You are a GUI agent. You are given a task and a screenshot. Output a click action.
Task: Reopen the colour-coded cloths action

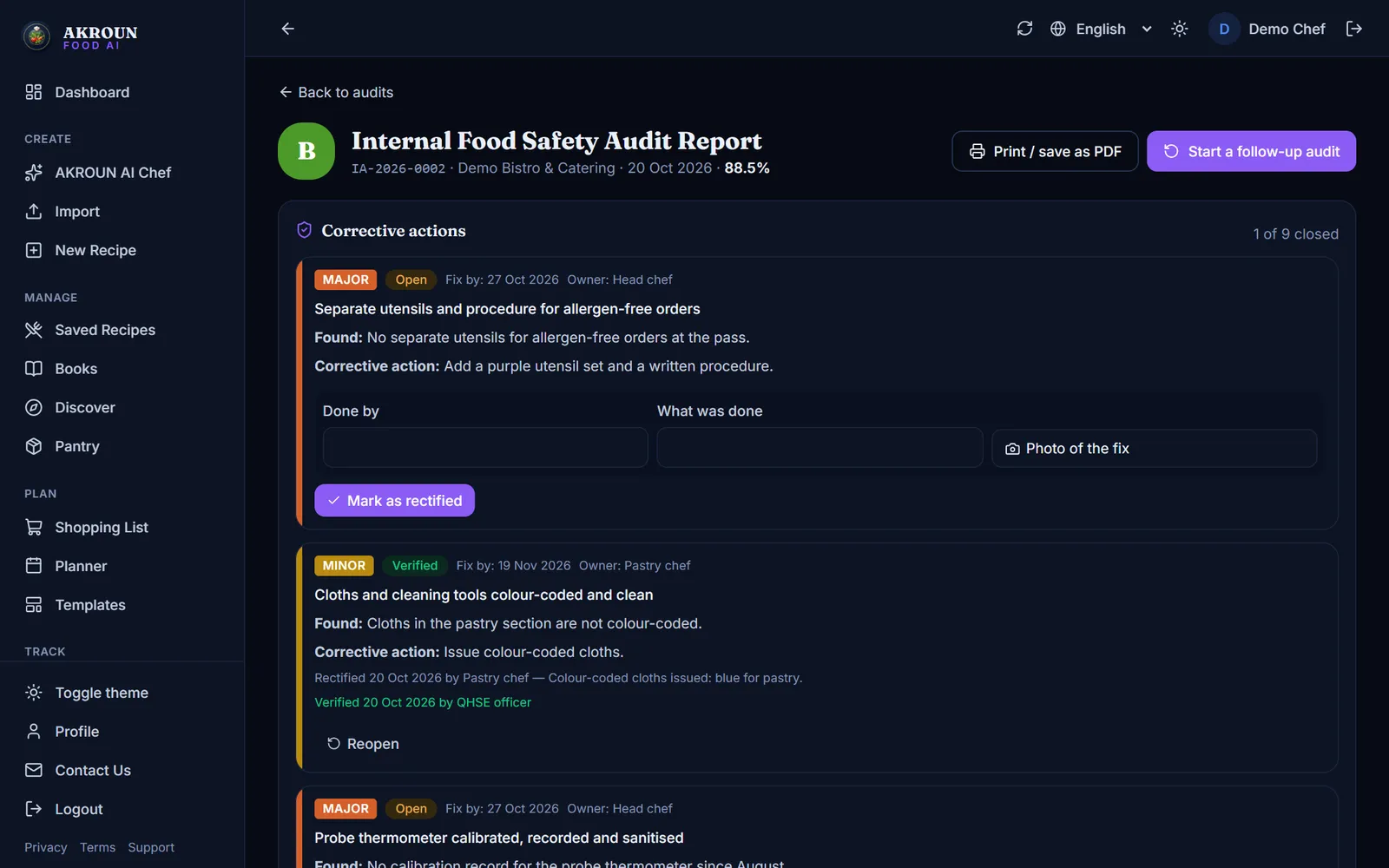pyautogui.click(x=362, y=744)
